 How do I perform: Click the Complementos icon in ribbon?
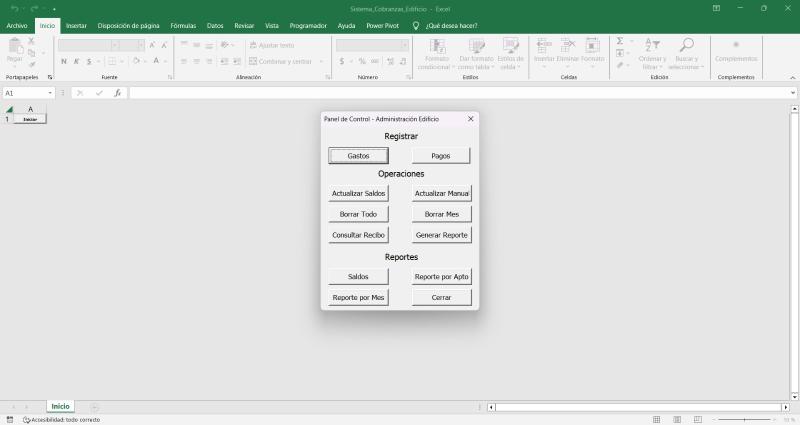pyautogui.click(x=736, y=45)
